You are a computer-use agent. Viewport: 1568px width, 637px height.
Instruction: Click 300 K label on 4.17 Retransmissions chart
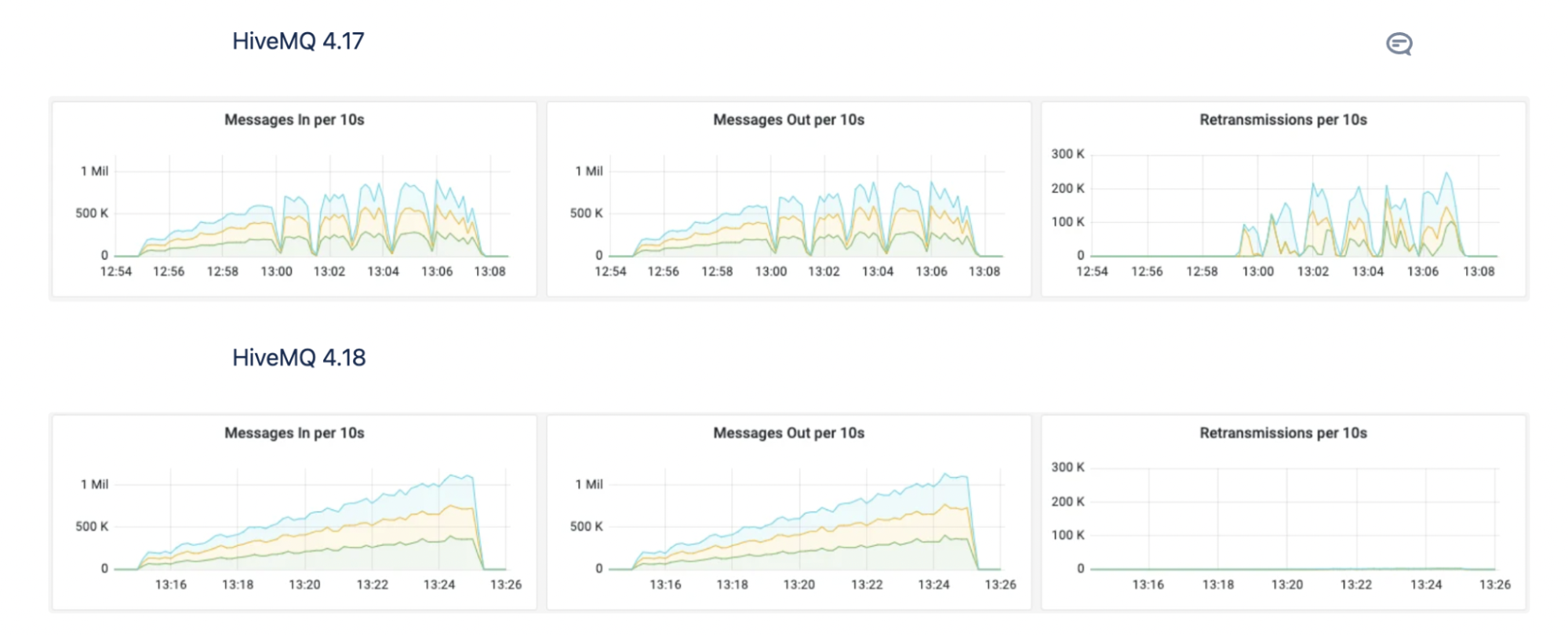[1068, 154]
